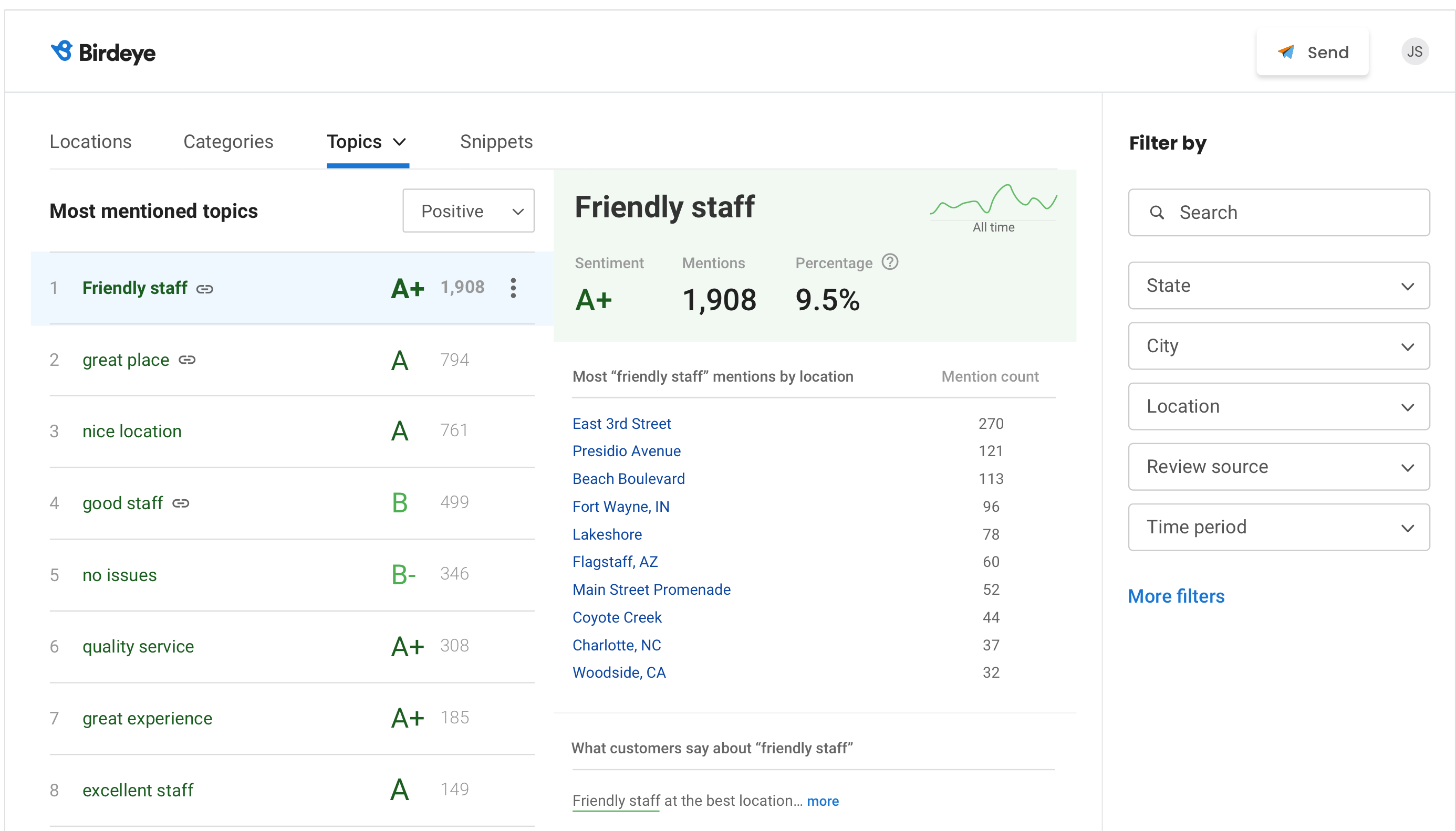The height and width of the screenshot is (831, 1456).
Task: Switch to the Locations tab
Action: click(90, 142)
